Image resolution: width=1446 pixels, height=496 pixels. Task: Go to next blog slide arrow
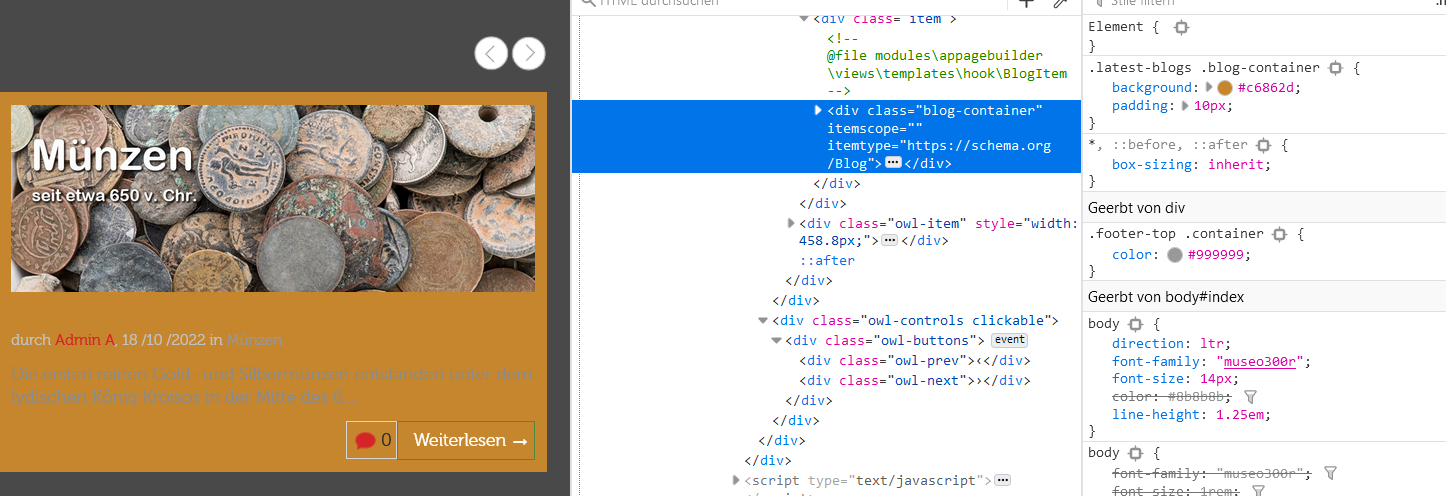click(529, 52)
